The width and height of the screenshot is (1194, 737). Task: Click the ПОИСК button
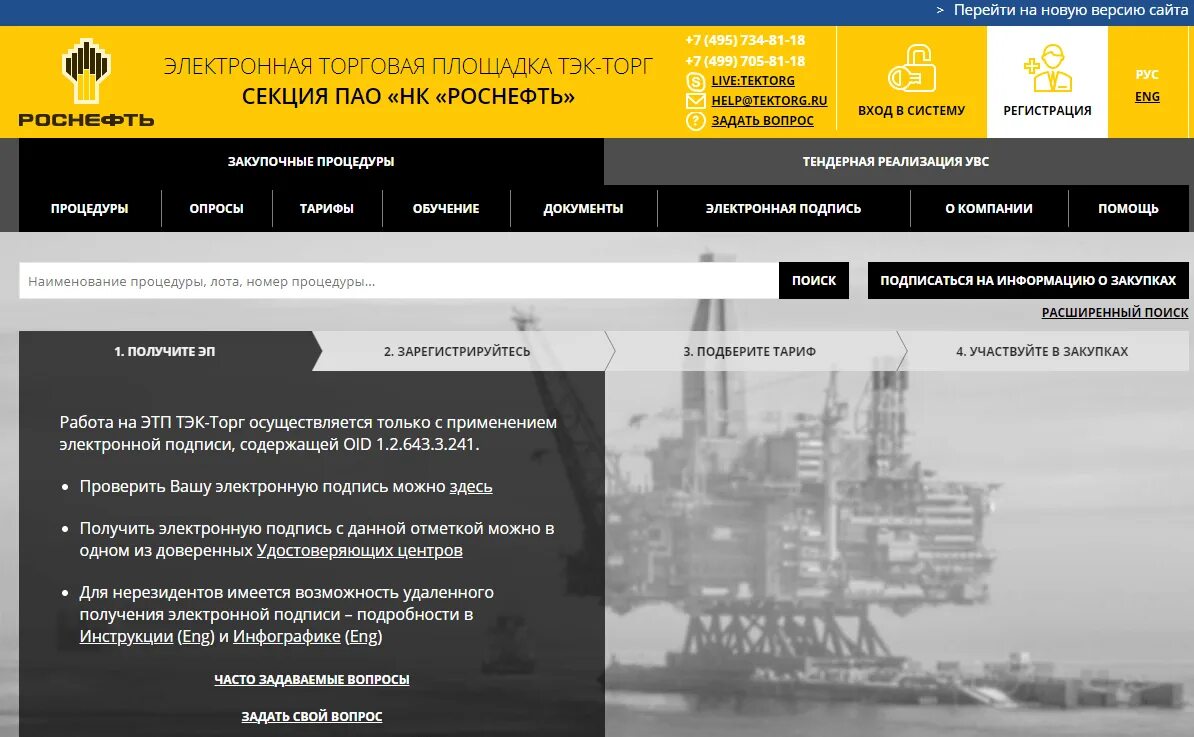point(814,281)
